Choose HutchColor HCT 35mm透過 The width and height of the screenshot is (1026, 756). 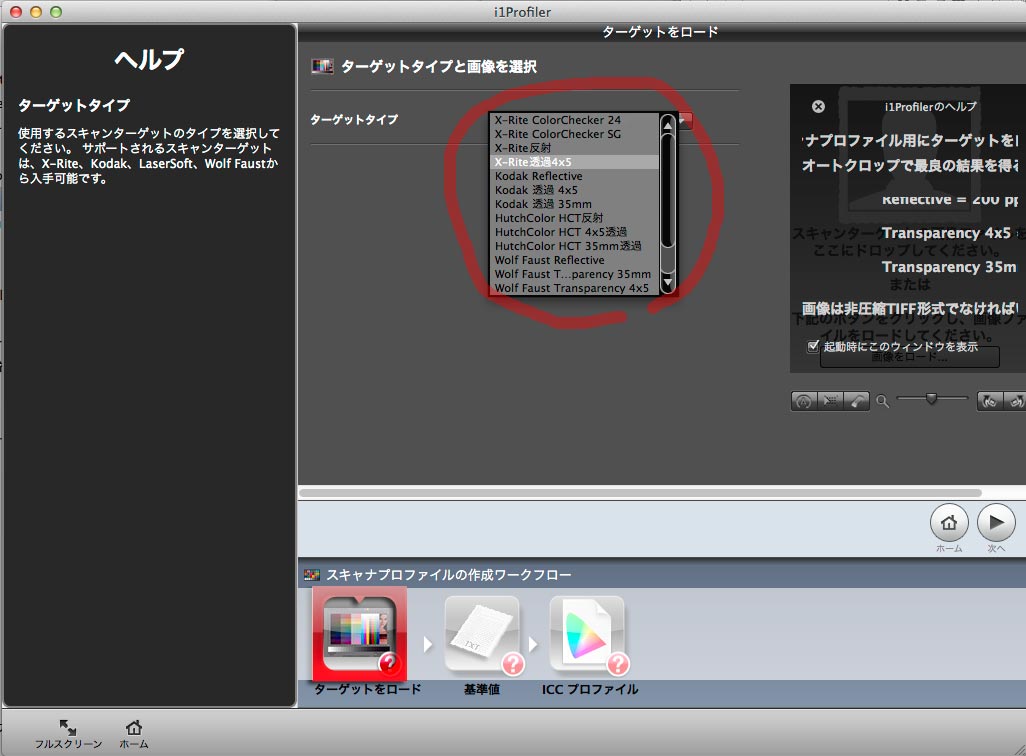click(x=574, y=246)
